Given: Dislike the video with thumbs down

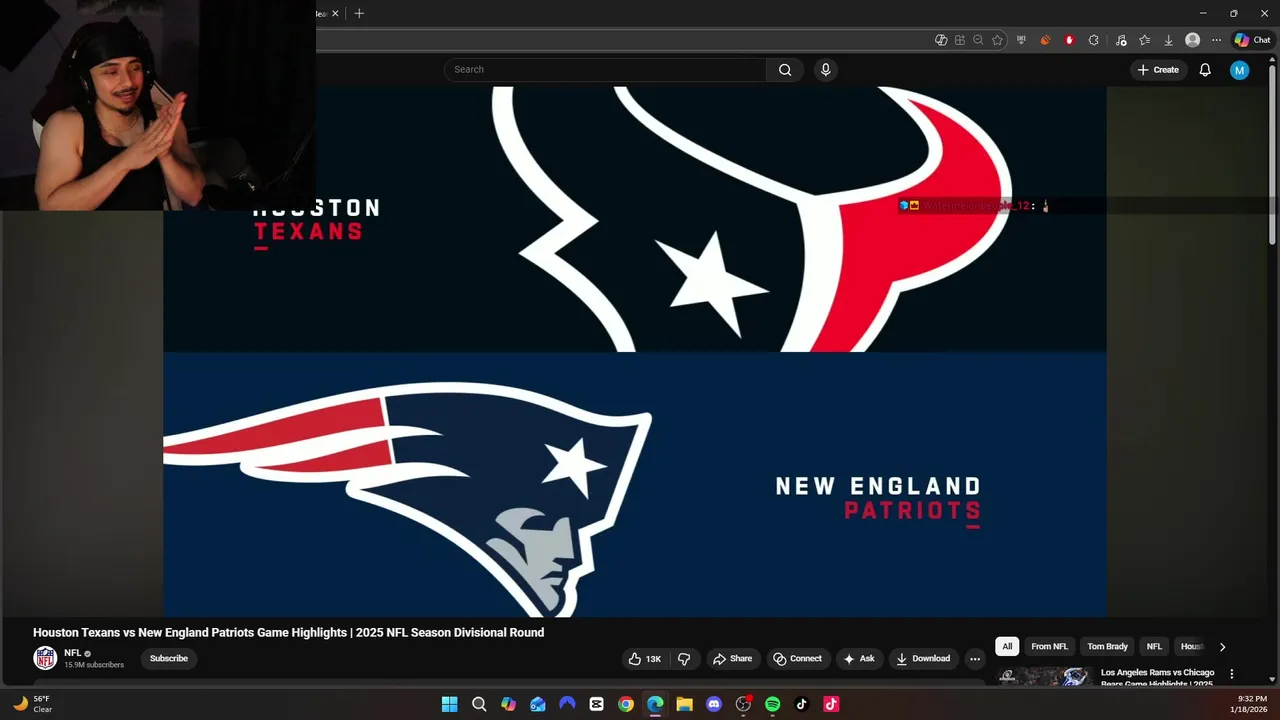Looking at the screenshot, I should [684, 659].
